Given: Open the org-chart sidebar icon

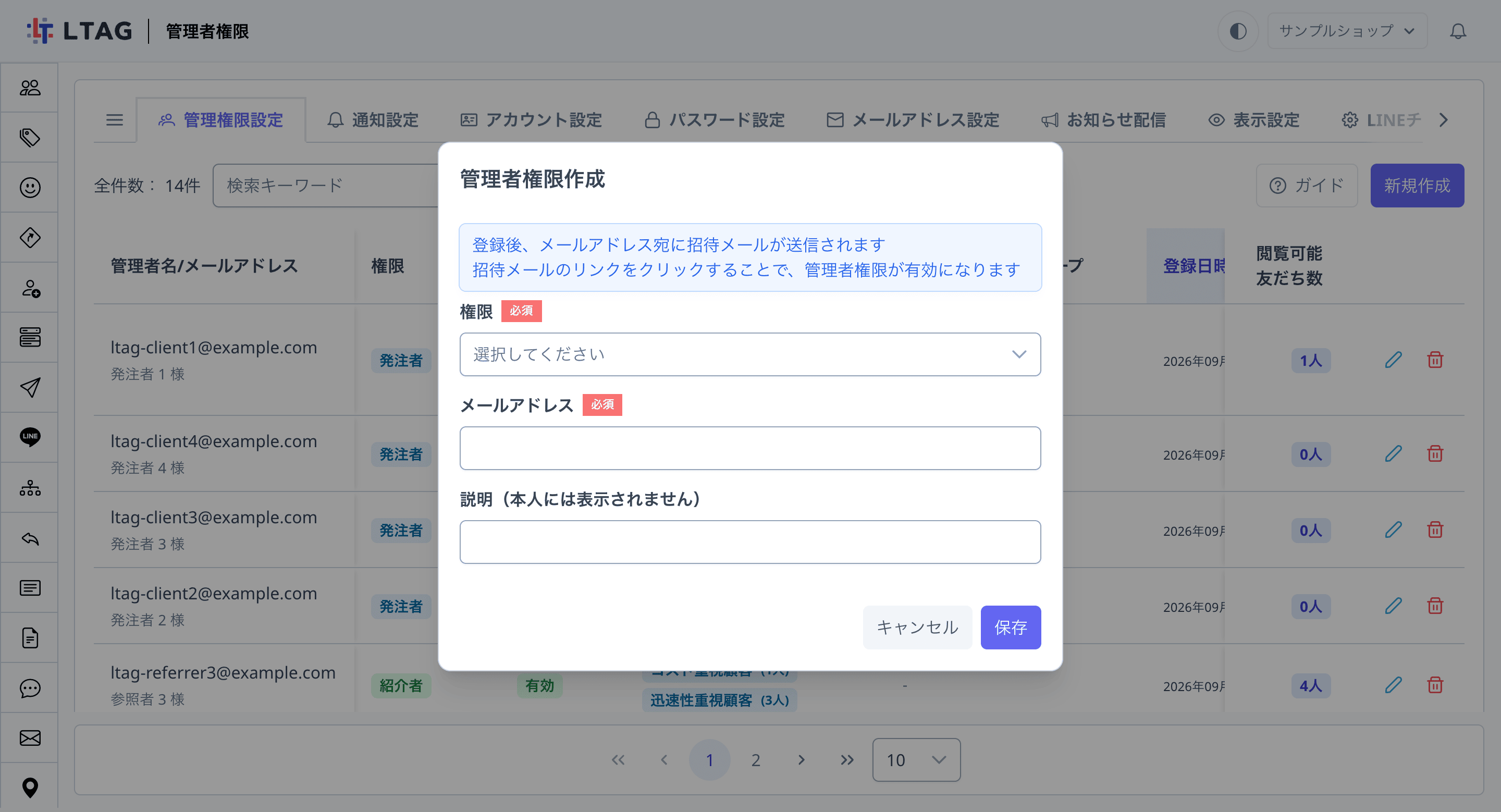Looking at the screenshot, I should [30, 487].
